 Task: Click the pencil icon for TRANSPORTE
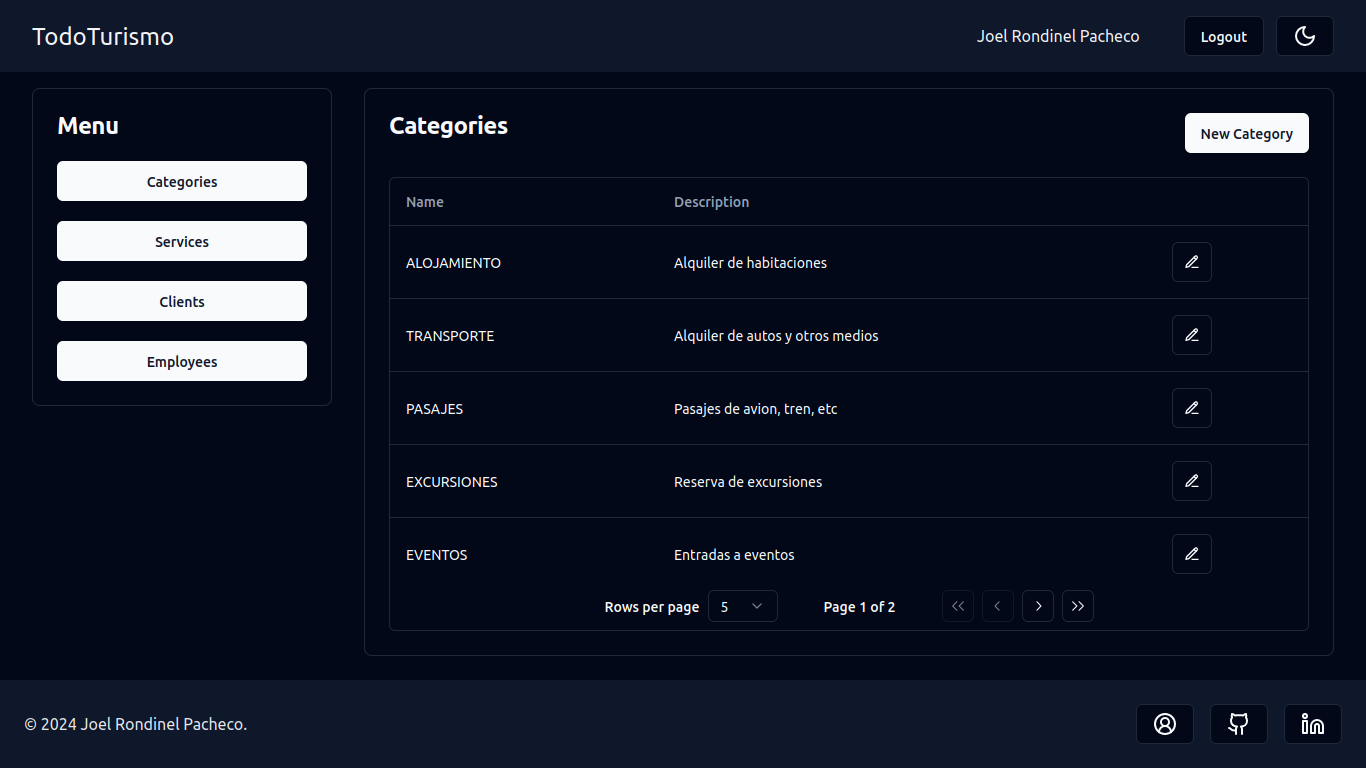[1191, 335]
